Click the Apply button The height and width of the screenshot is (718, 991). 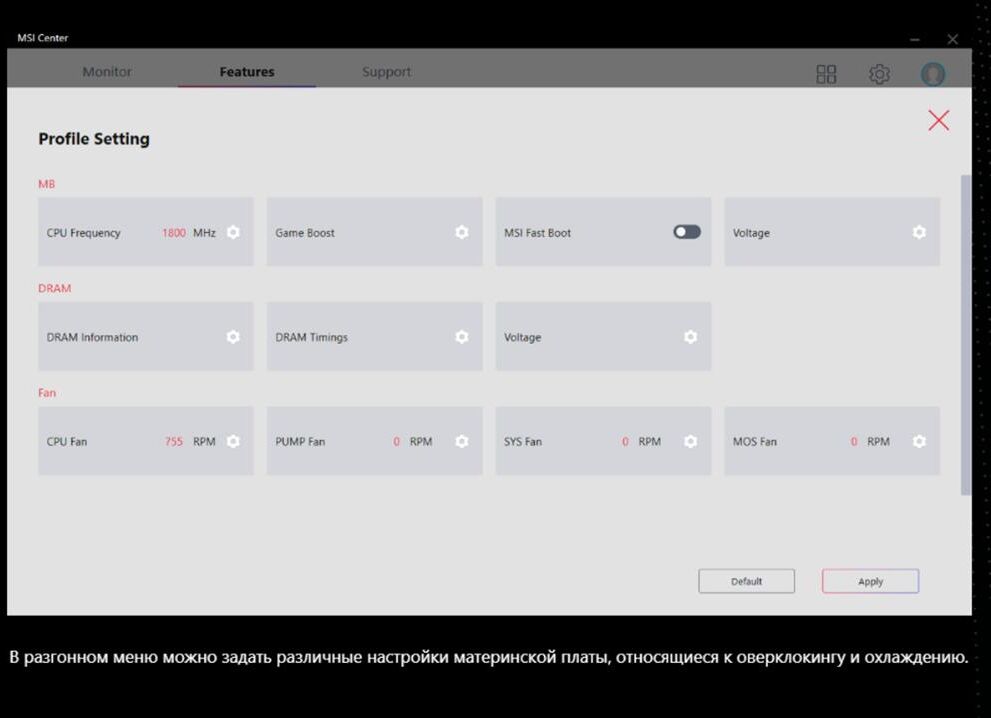click(x=870, y=581)
